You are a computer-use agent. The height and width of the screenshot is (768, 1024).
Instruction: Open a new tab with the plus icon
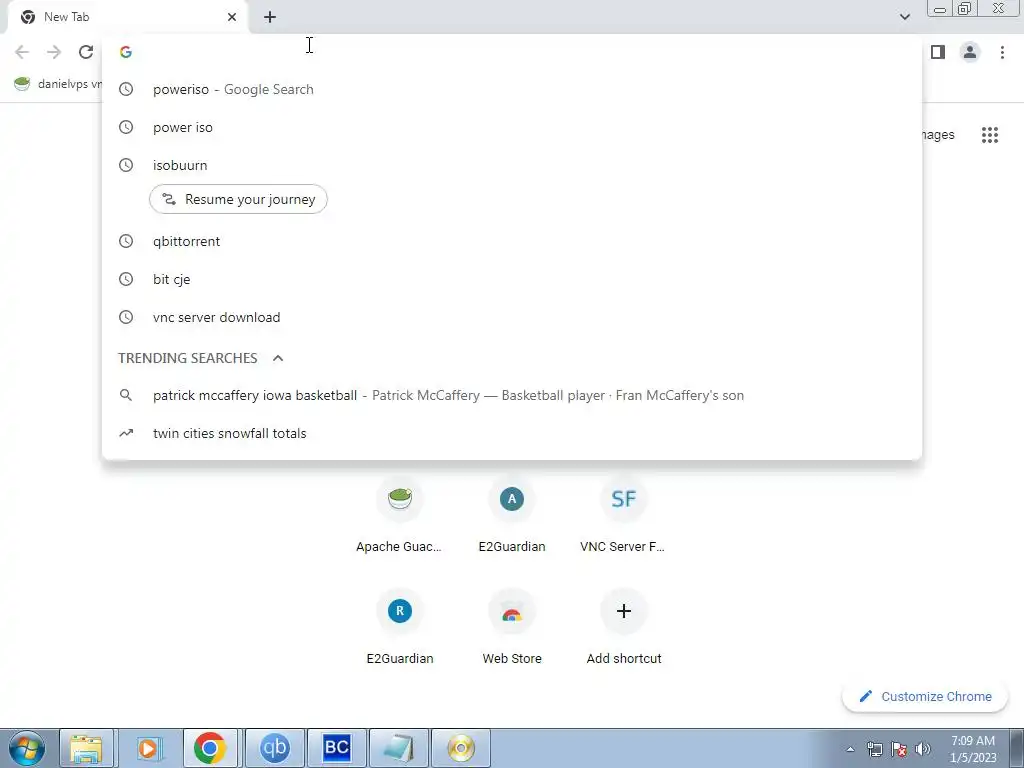click(270, 17)
